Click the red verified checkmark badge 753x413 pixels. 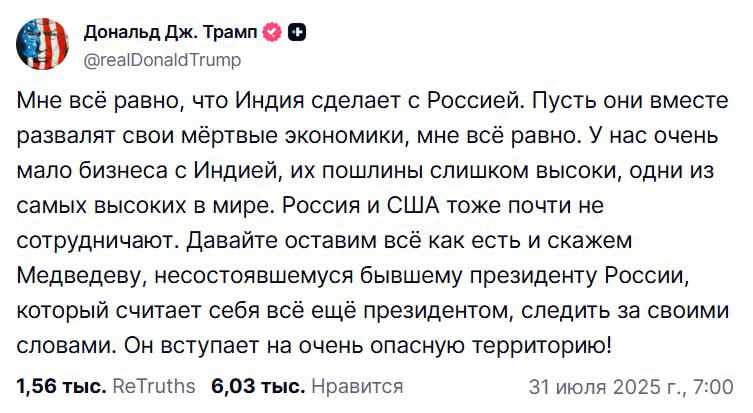pos(271,34)
